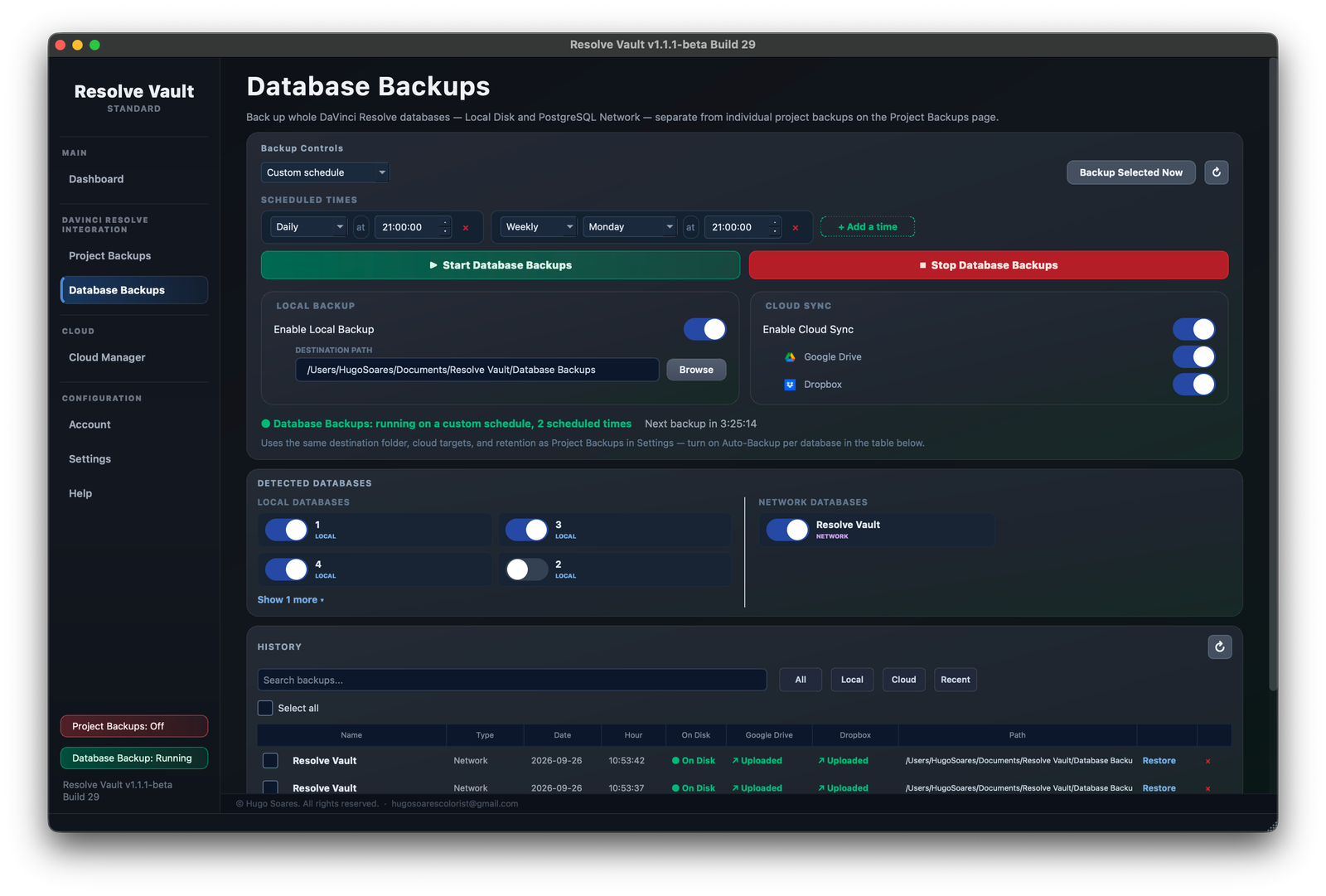
Task: Filter history by Local
Action: click(x=852, y=680)
